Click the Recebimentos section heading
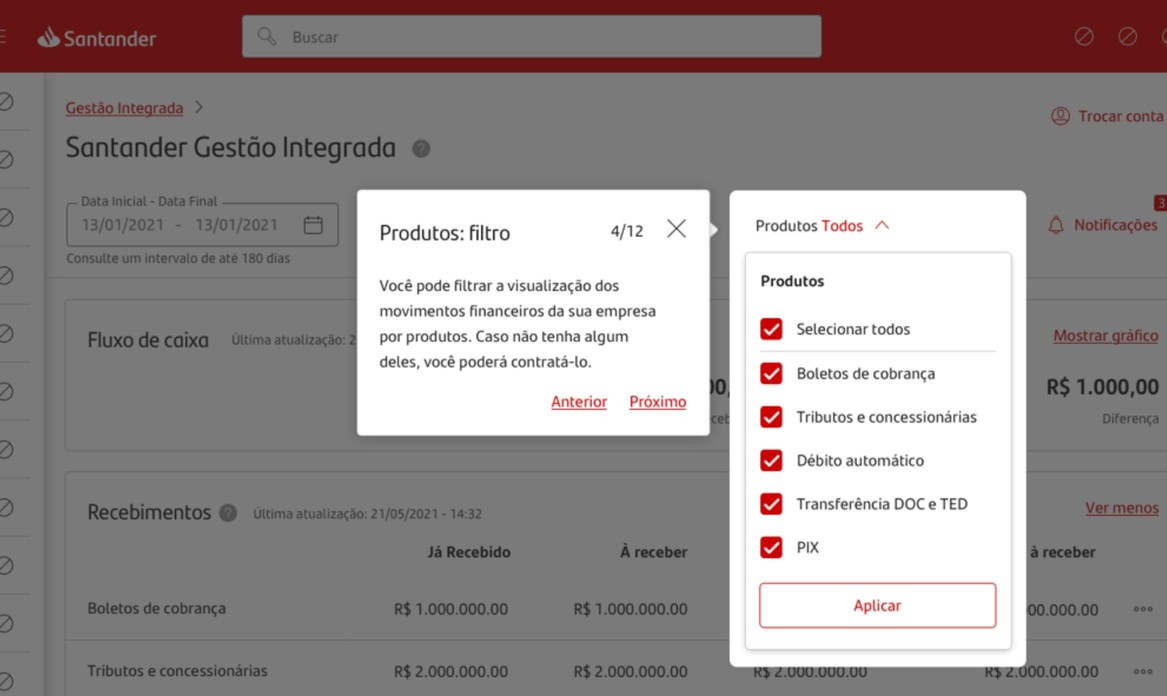1167x696 pixels. [x=150, y=512]
